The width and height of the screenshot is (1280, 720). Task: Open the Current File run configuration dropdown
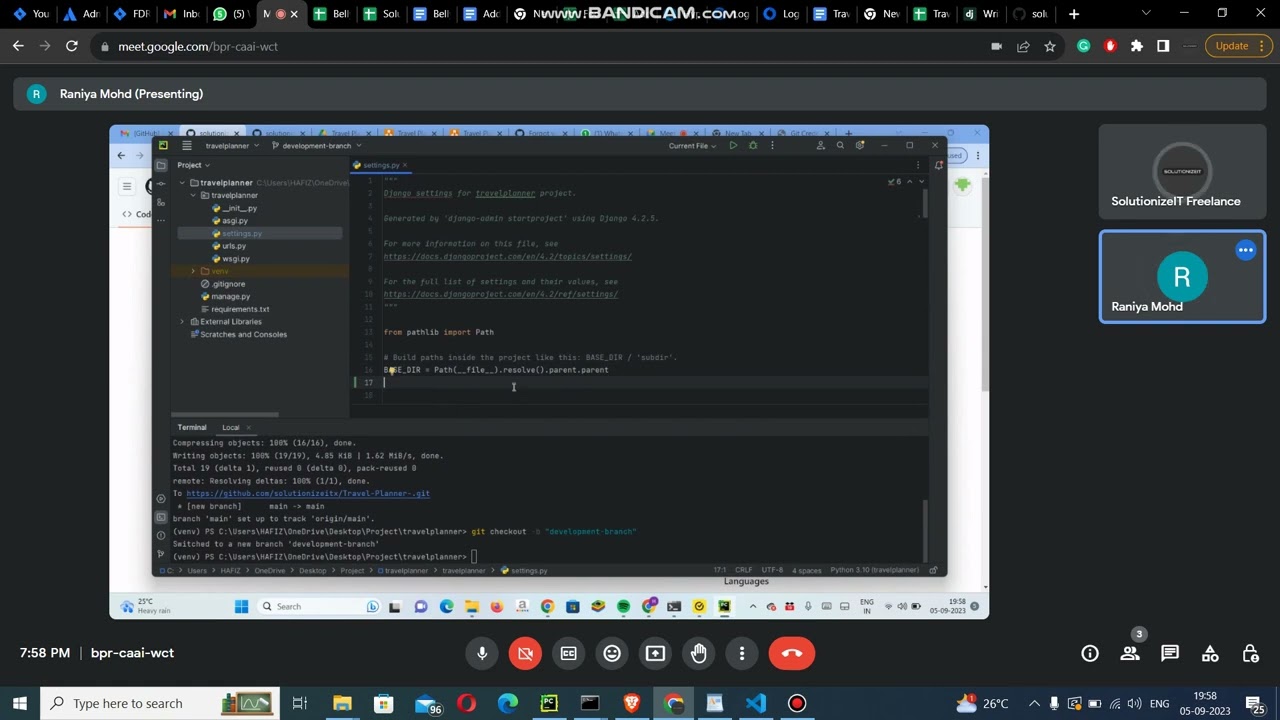click(x=692, y=146)
